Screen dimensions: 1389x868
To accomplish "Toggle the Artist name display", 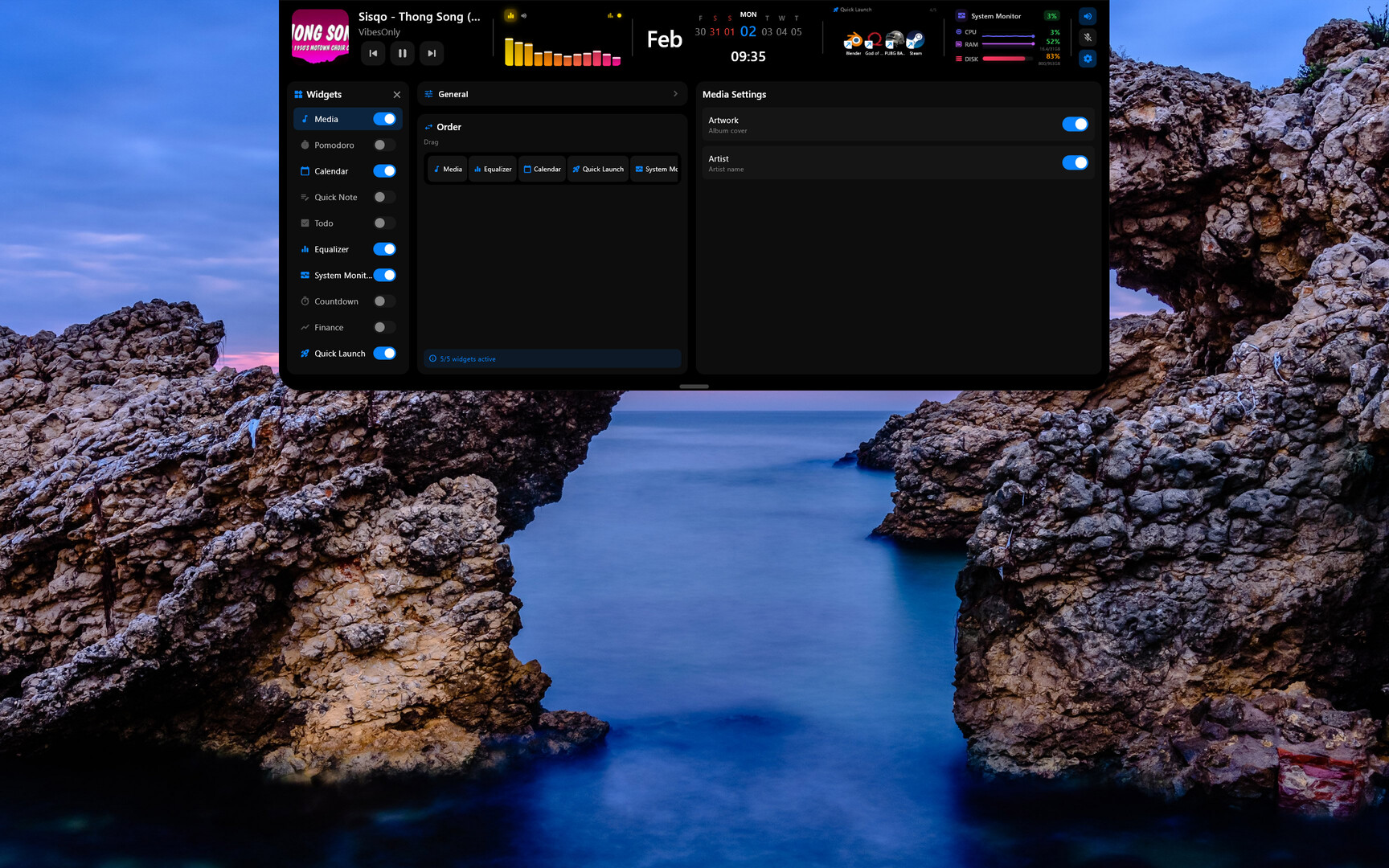I will pyautogui.click(x=1075, y=162).
